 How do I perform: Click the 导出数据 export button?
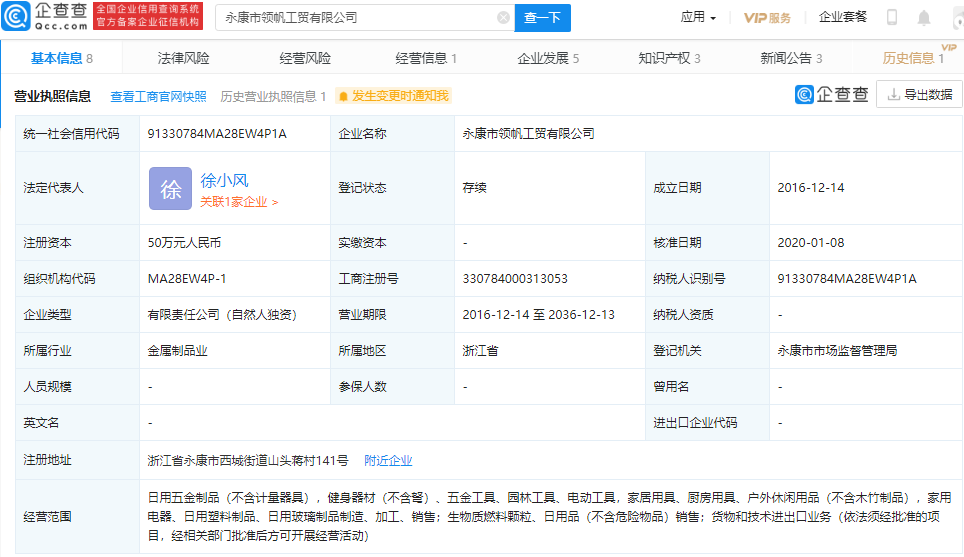919,95
